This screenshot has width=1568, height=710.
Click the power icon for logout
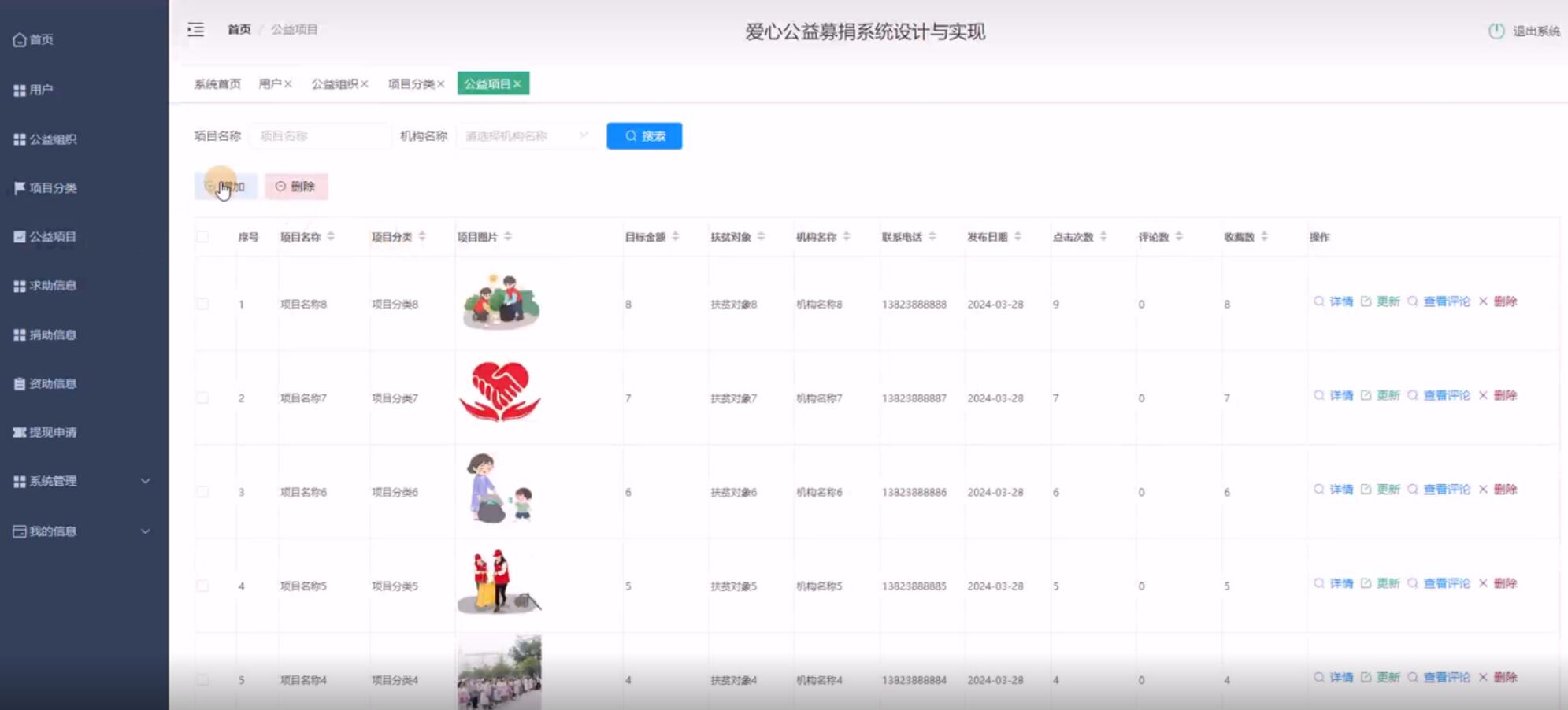1496,31
